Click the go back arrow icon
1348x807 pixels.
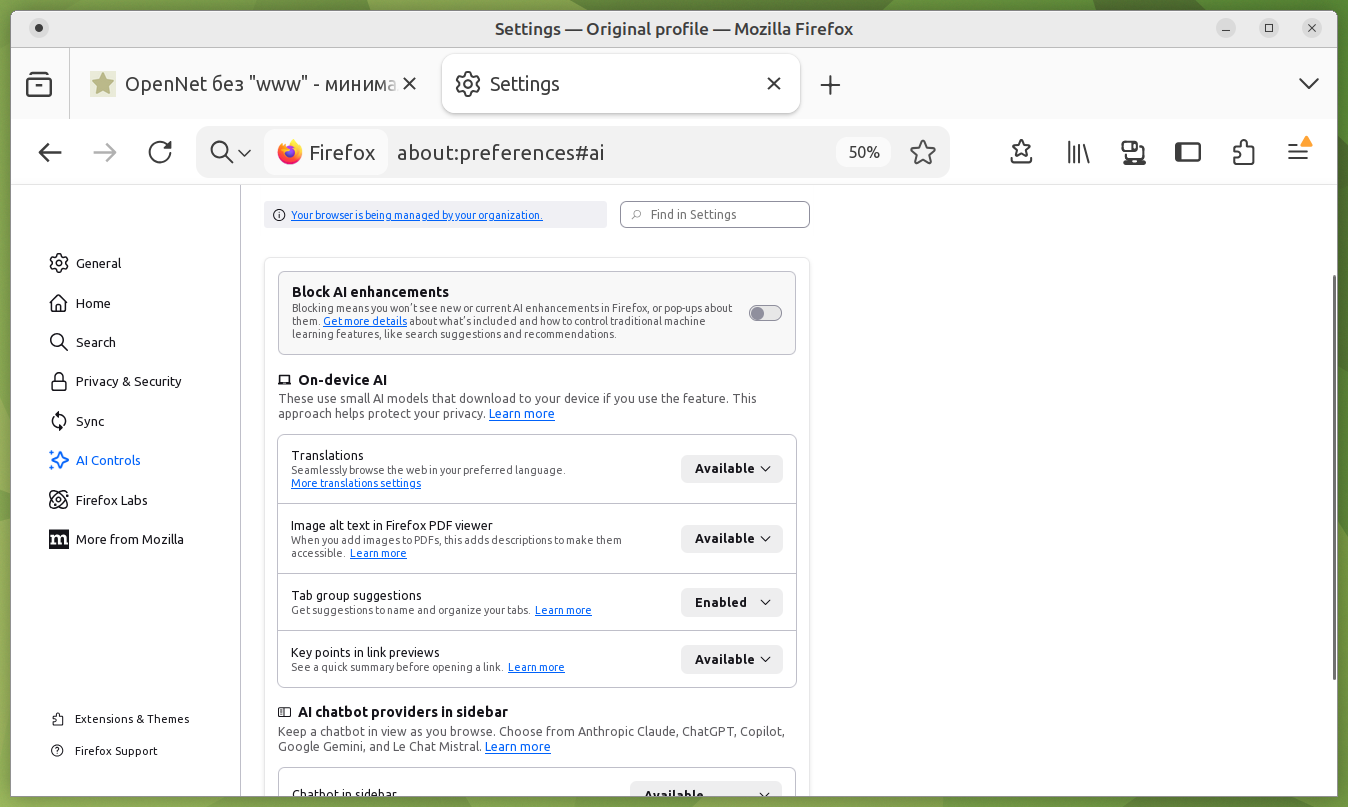(x=50, y=152)
